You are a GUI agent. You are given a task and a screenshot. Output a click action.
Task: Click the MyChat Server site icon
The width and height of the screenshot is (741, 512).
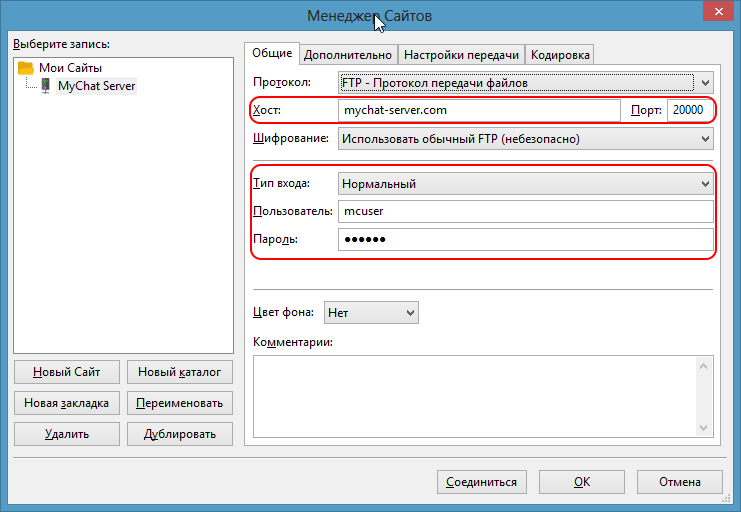(x=45, y=86)
